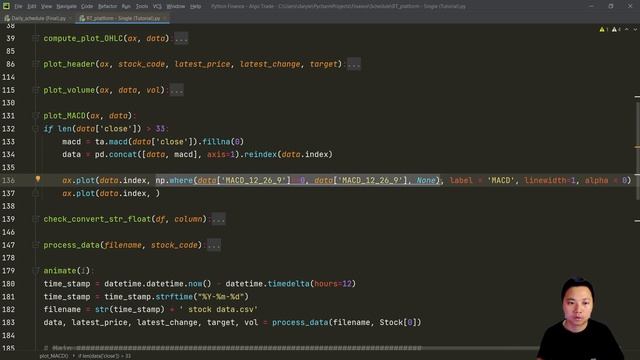Viewport: 640px width, 360px height.
Task: Click the weak warnings count indicator
Action: pyautogui.click(x=616, y=29)
